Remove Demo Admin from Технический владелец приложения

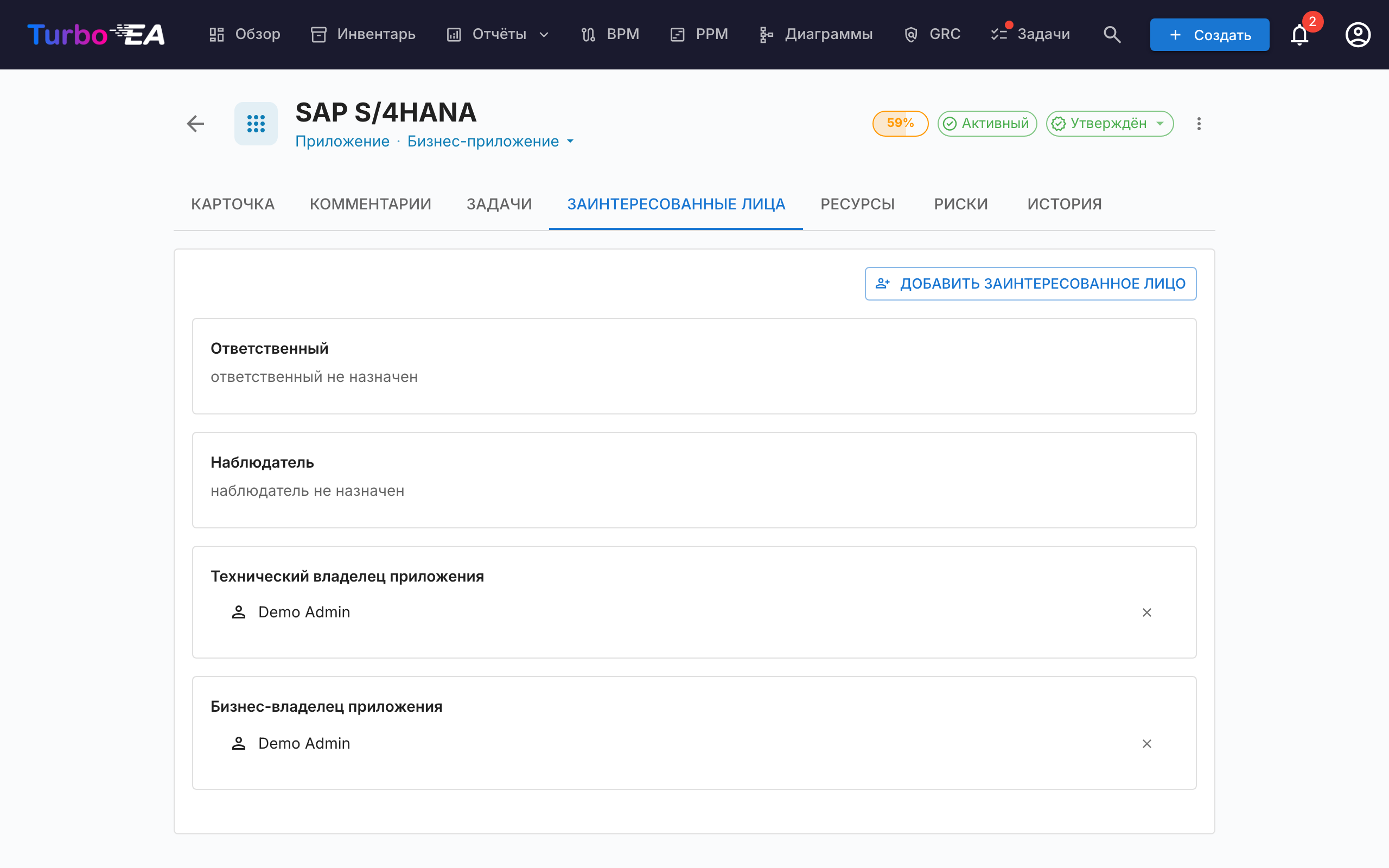point(1146,612)
